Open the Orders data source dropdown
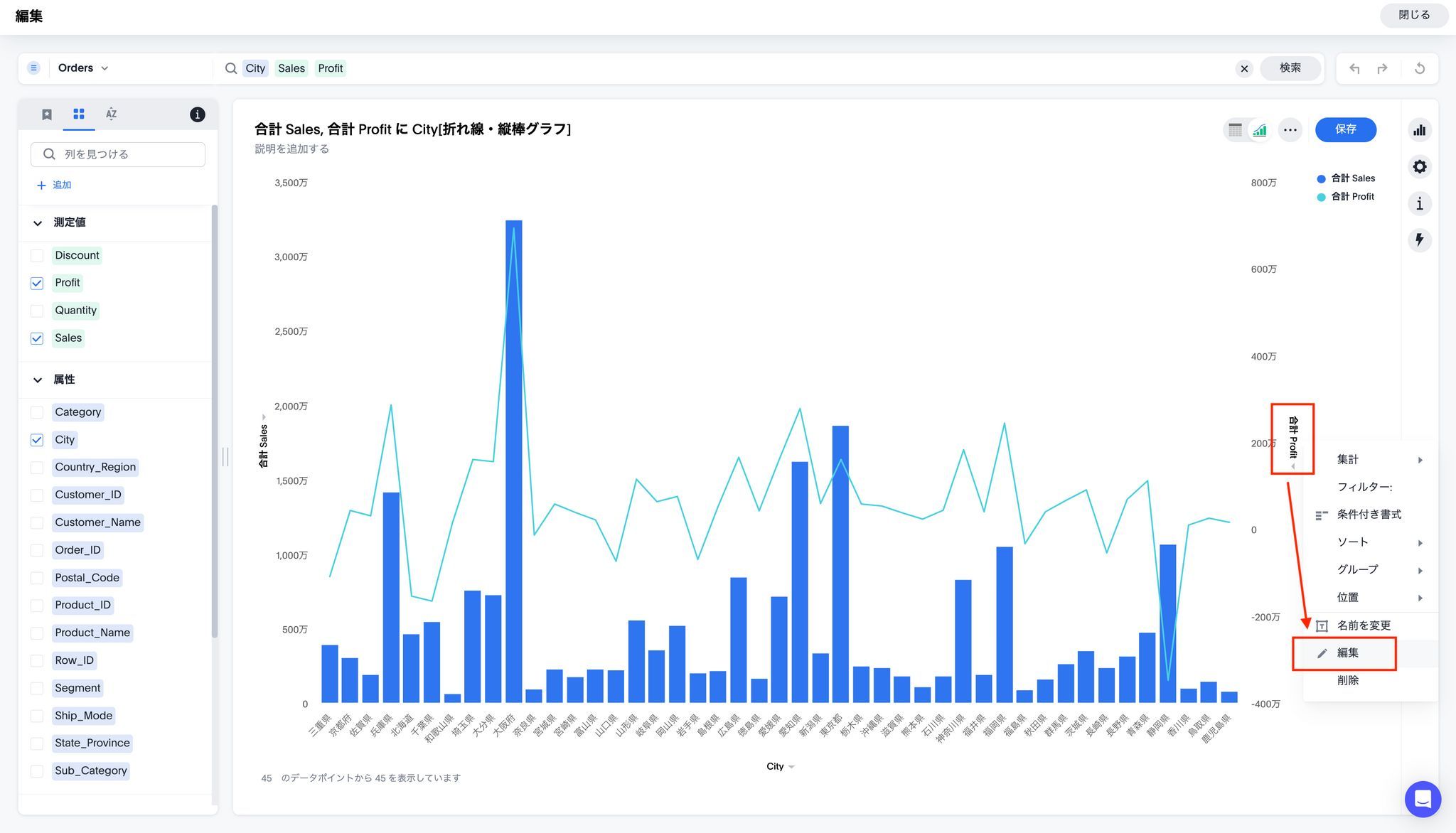Screen dimensions: 1456x833 click(83, 68)
